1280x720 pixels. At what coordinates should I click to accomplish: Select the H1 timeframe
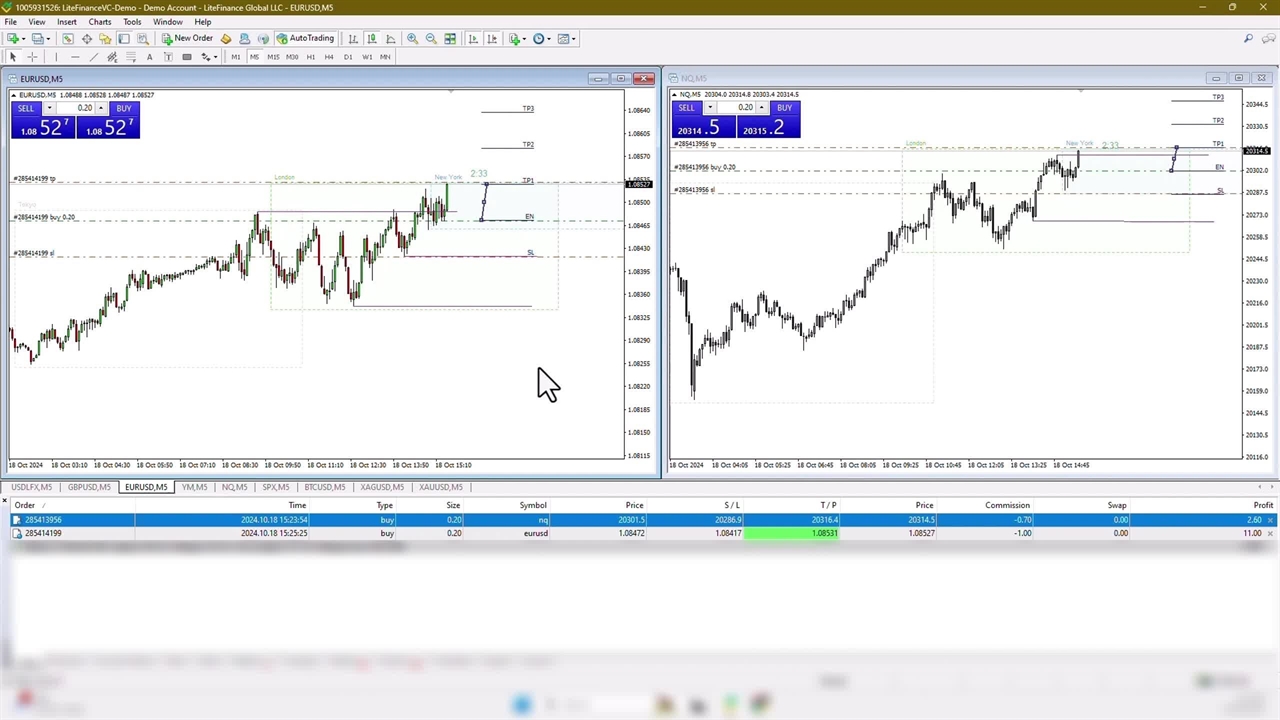310,57
